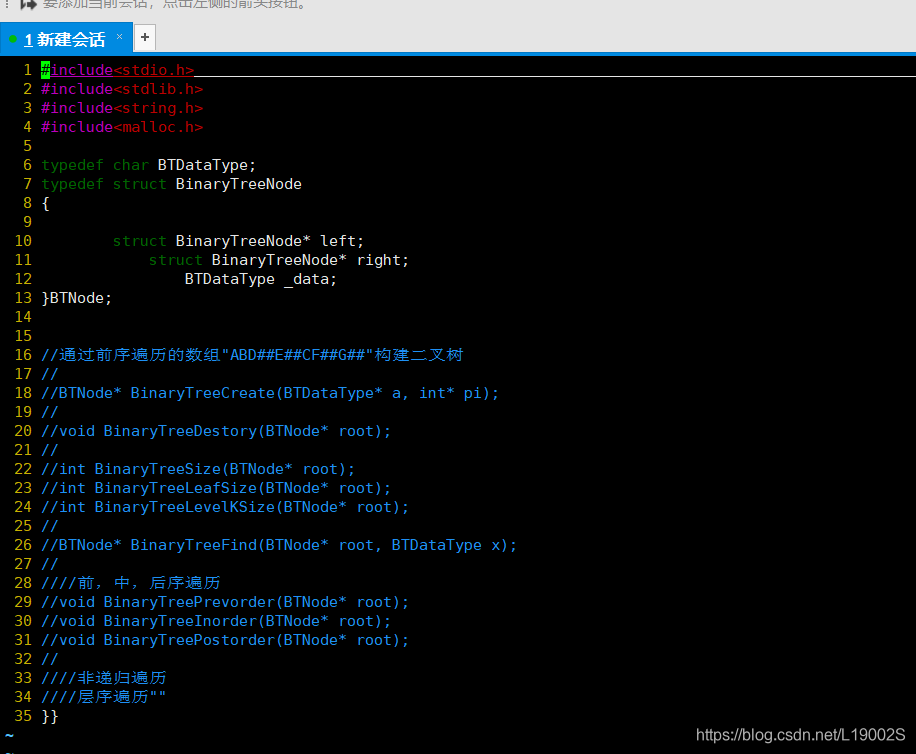Click the '//void BinaryTreePrevorder' comment line
The image size is (916, 754).
[x=225, y=602]
